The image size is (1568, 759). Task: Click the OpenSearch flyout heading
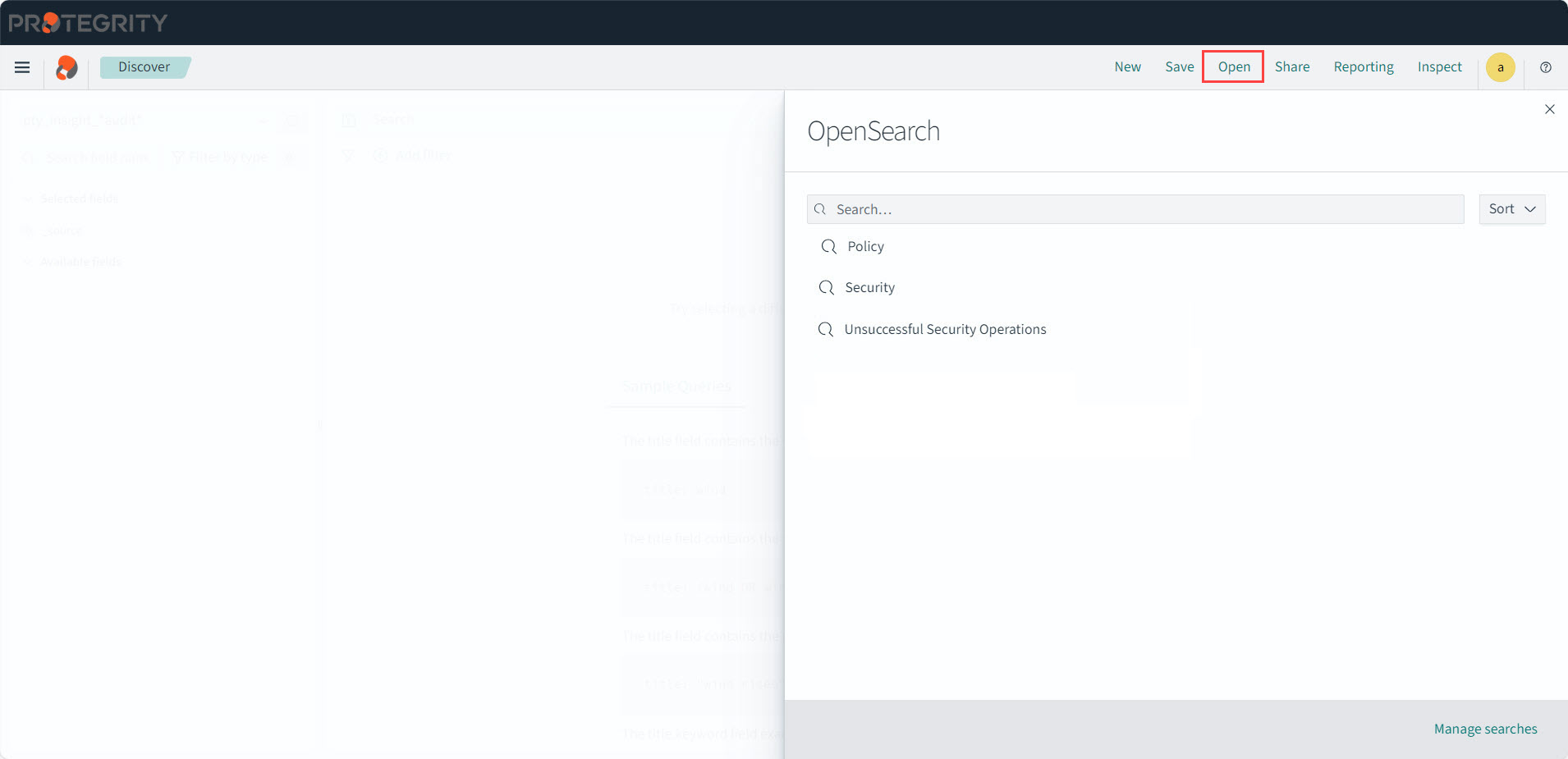pyautogui.click(x=873, y=131)
